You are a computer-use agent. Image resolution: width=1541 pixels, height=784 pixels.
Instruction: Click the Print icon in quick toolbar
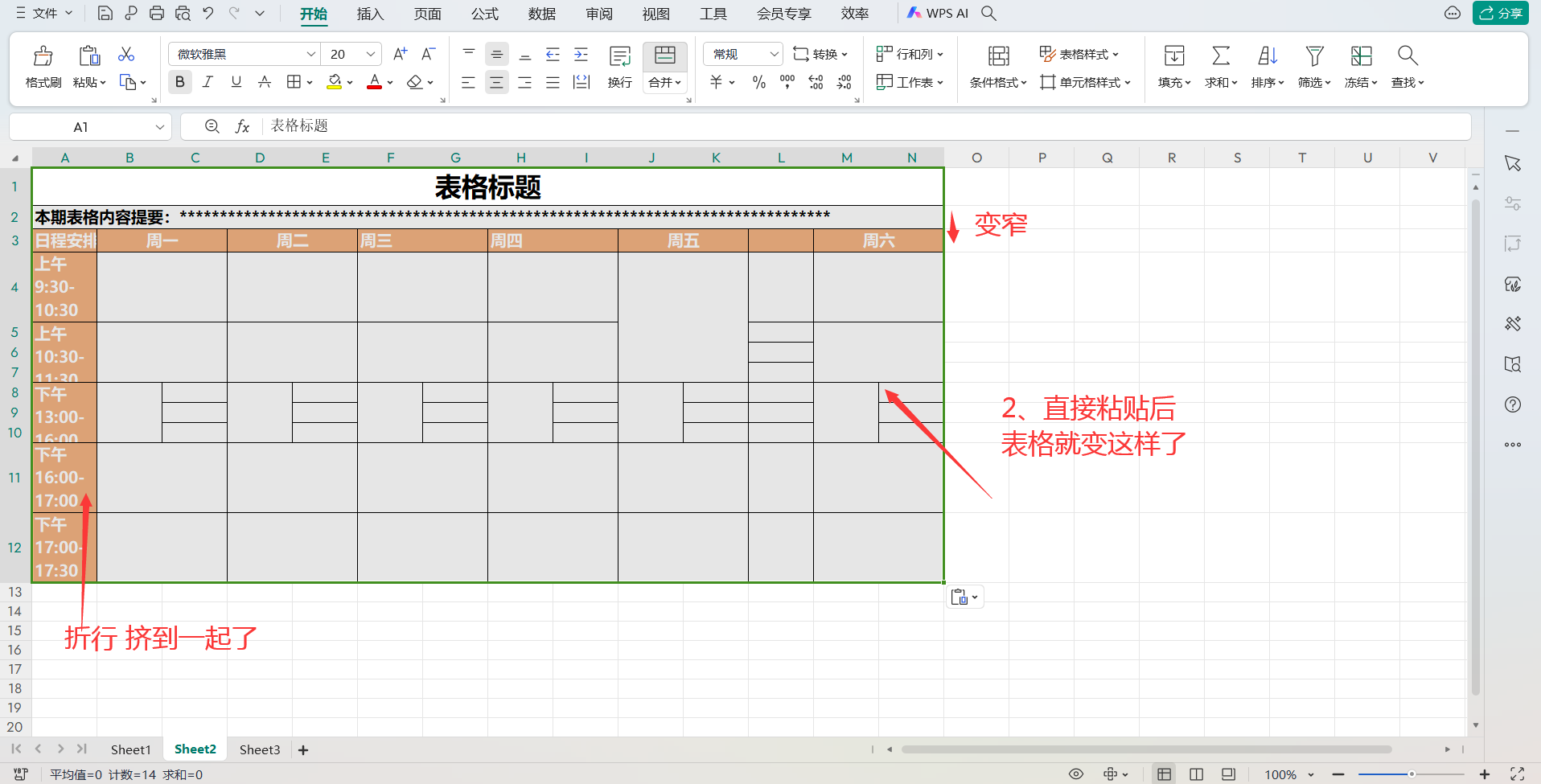point(157,13)
